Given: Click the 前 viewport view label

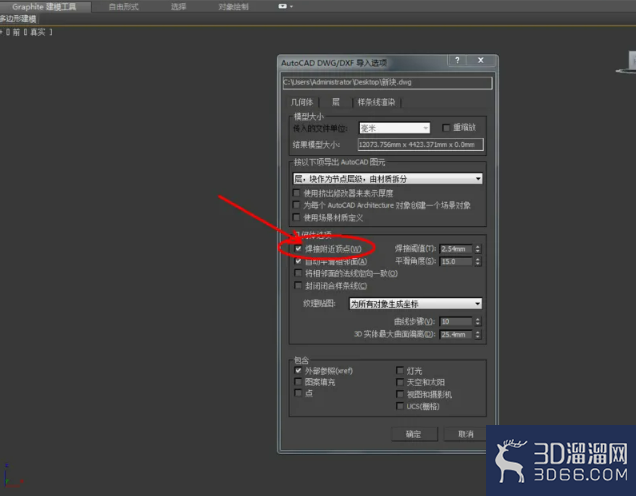Looking at the screenshot, I should point(16,32).
